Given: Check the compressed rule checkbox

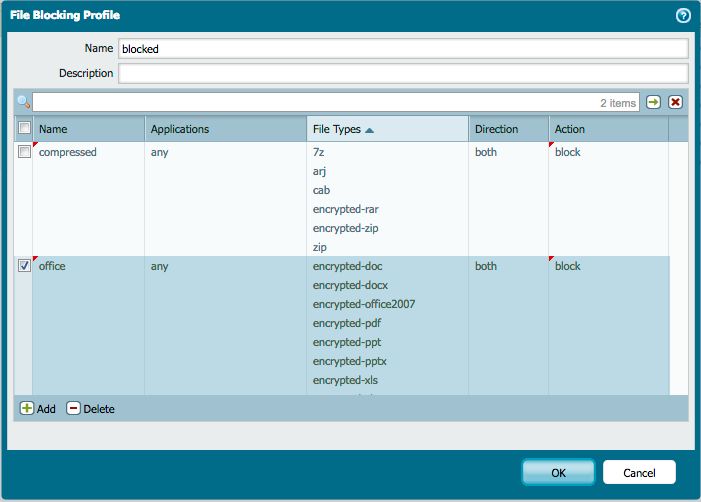Looking at the screenshot, I should (24, 152).
